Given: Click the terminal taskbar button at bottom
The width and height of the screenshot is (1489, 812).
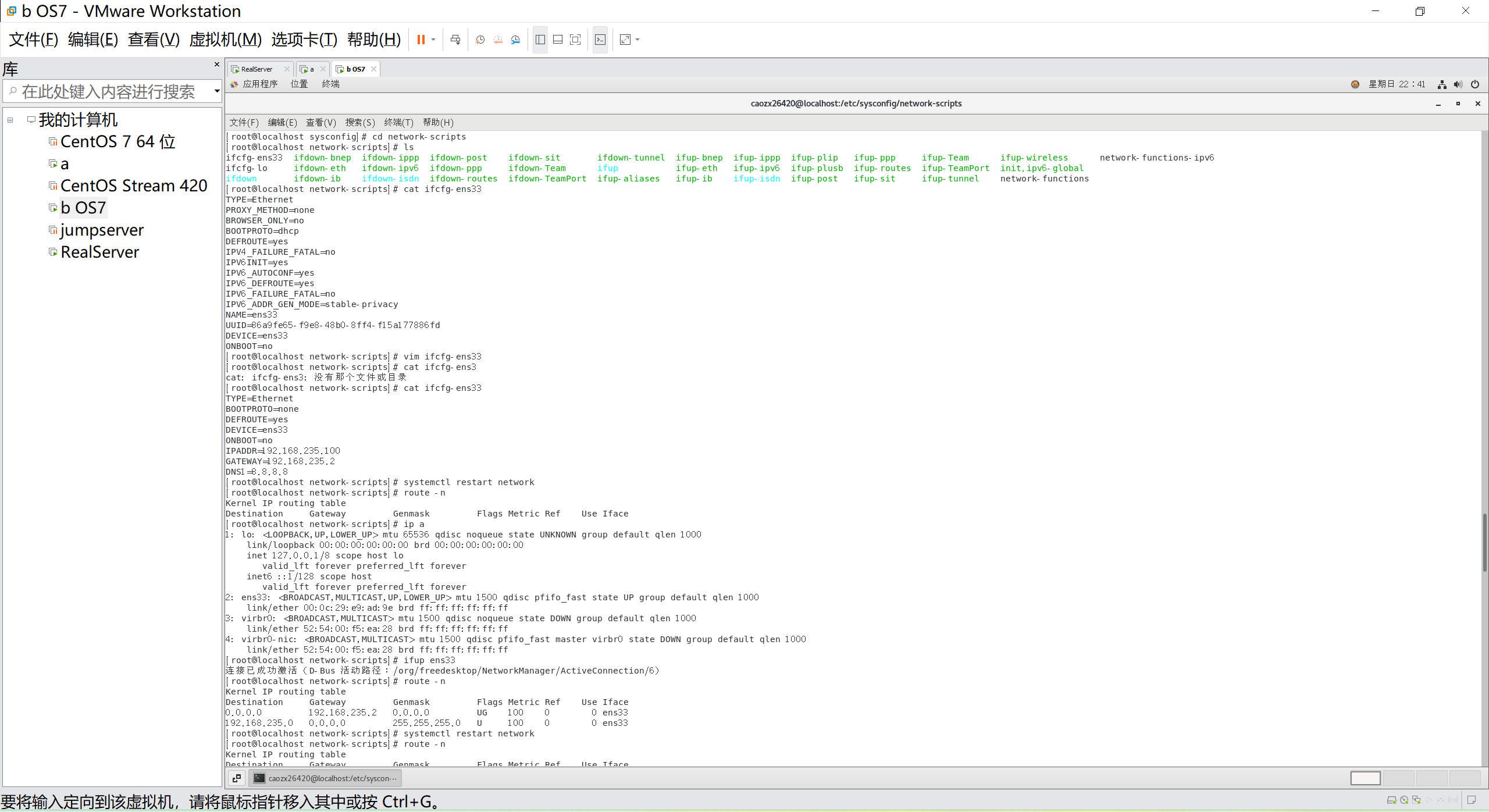Looking at the screenshot, I should [x=326, y=778].
